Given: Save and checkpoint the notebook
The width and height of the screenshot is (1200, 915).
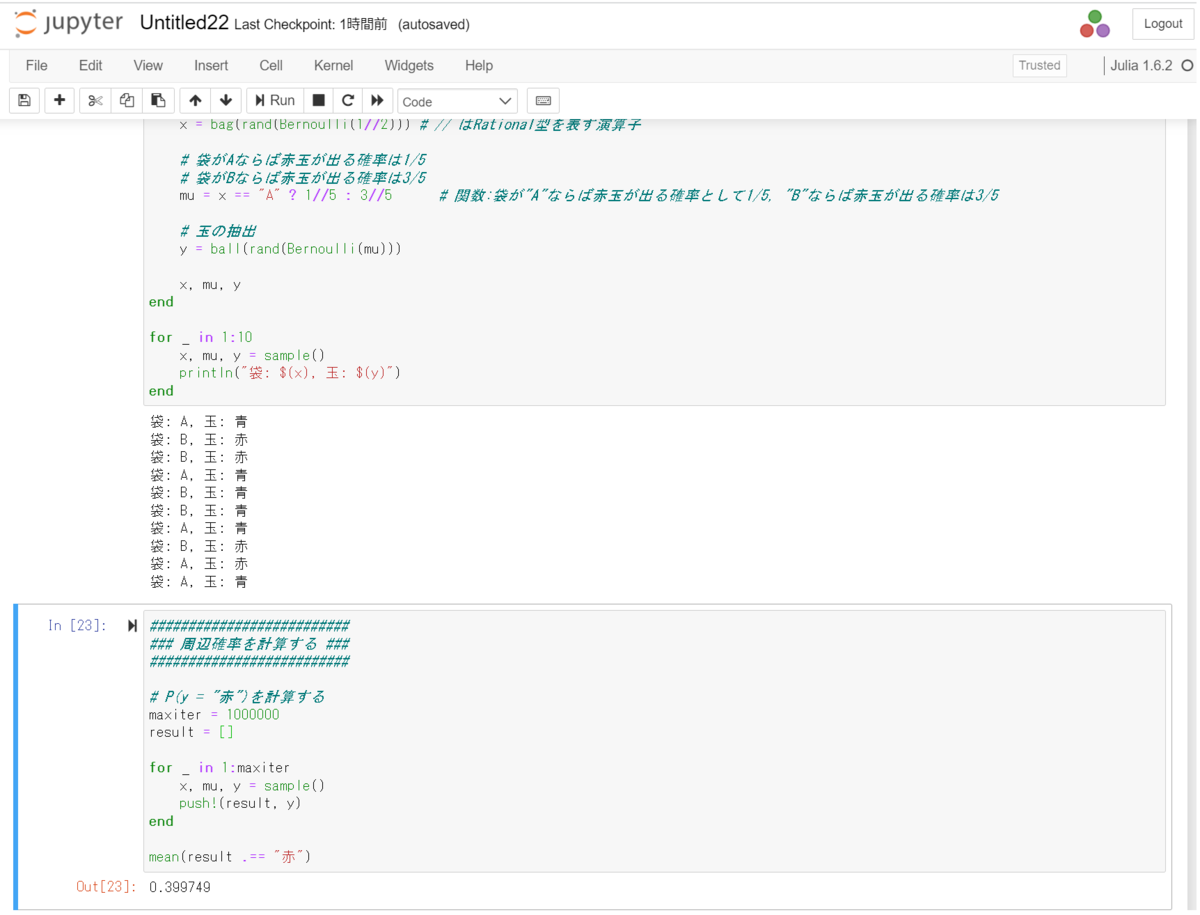Looking at the screenshot, I should (x=24, y=101).
